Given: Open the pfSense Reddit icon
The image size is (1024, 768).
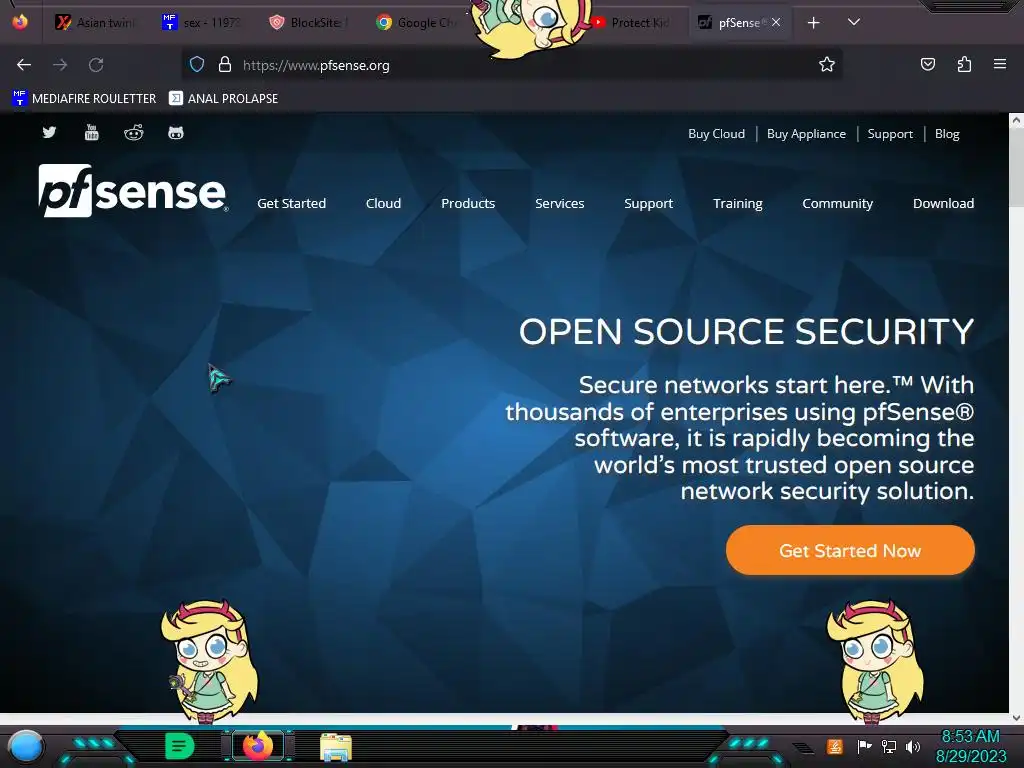Looking at the screenshot, I should coord(134,133).
